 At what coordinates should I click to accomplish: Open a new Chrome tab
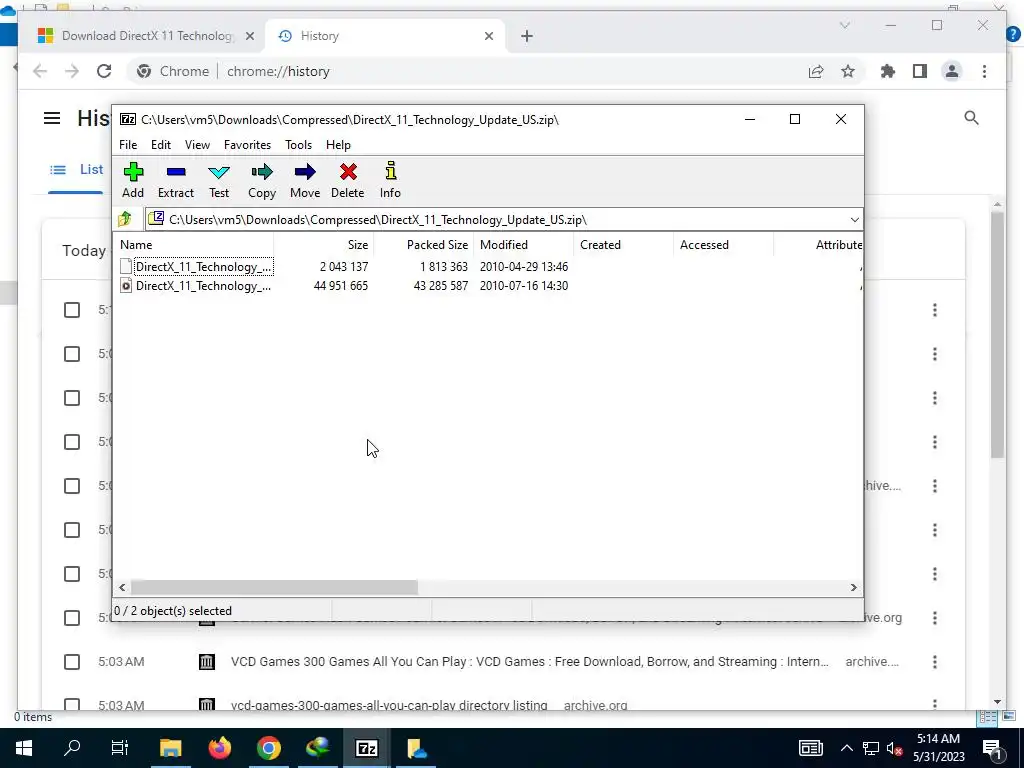coord(527,36)
